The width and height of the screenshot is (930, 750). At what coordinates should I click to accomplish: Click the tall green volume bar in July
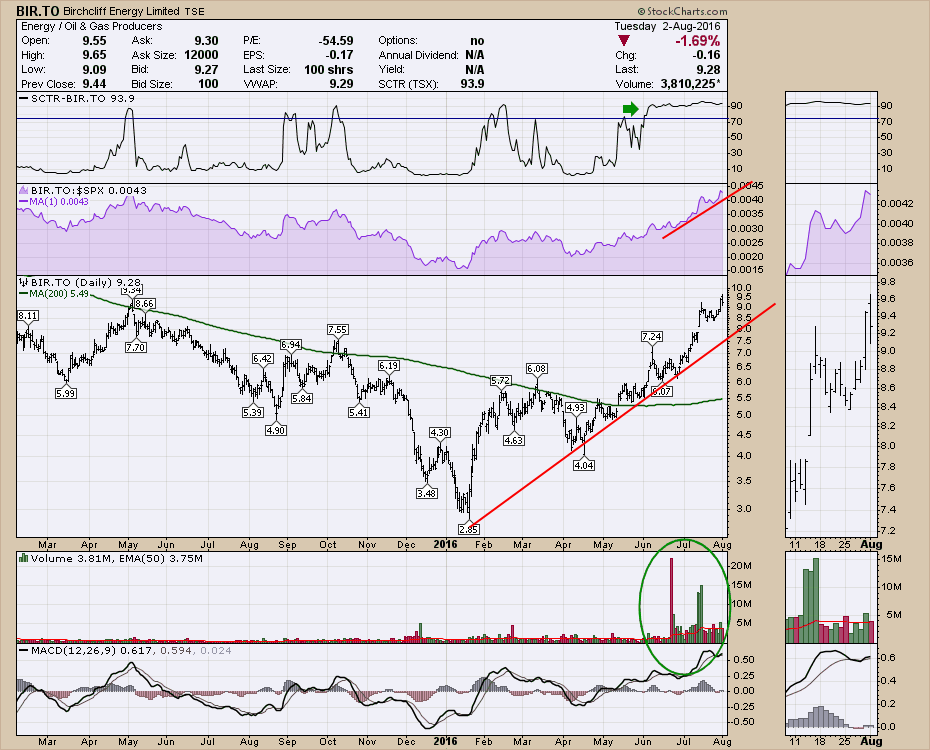click(x=701, y=613)
